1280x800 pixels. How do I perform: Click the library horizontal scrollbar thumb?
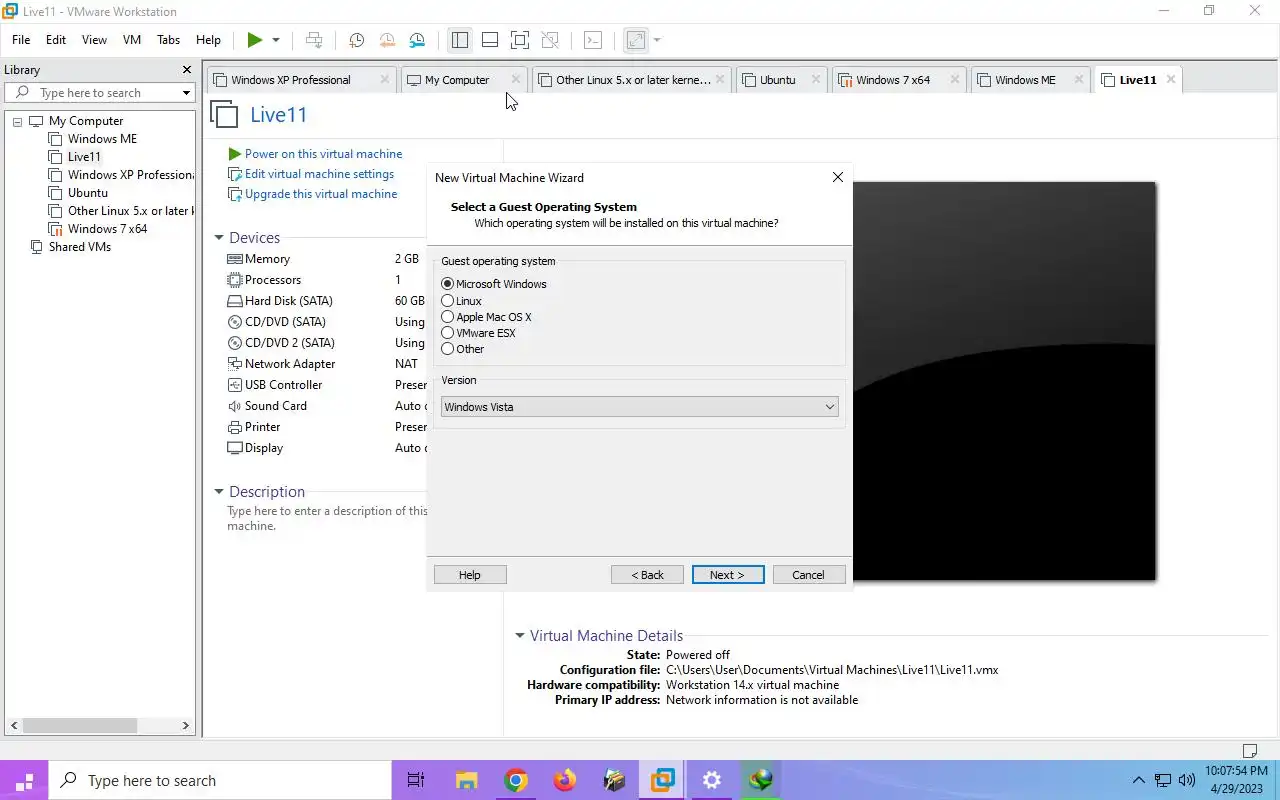80,725
